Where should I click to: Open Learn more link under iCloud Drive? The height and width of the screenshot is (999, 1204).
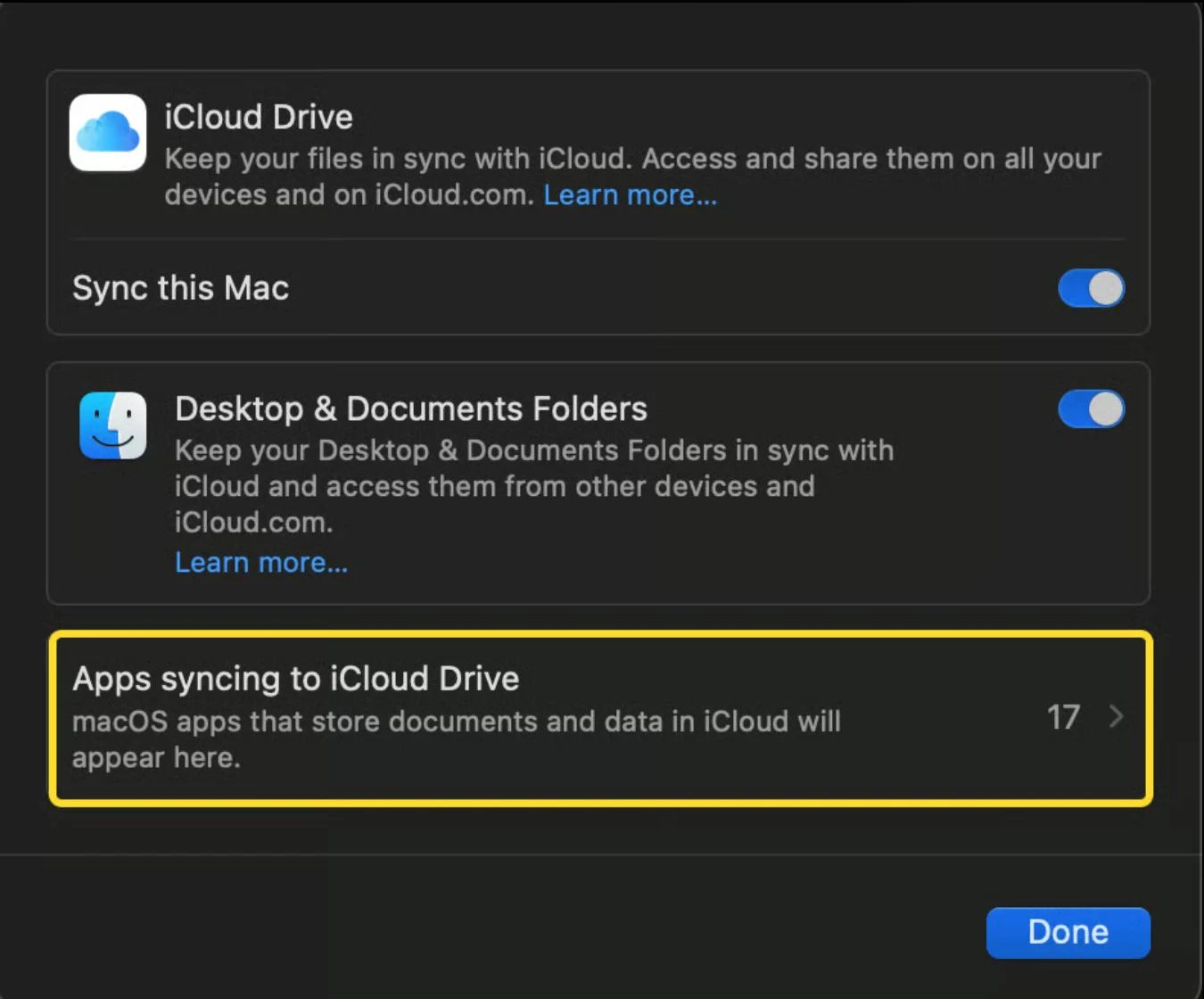tap(631, 194)
